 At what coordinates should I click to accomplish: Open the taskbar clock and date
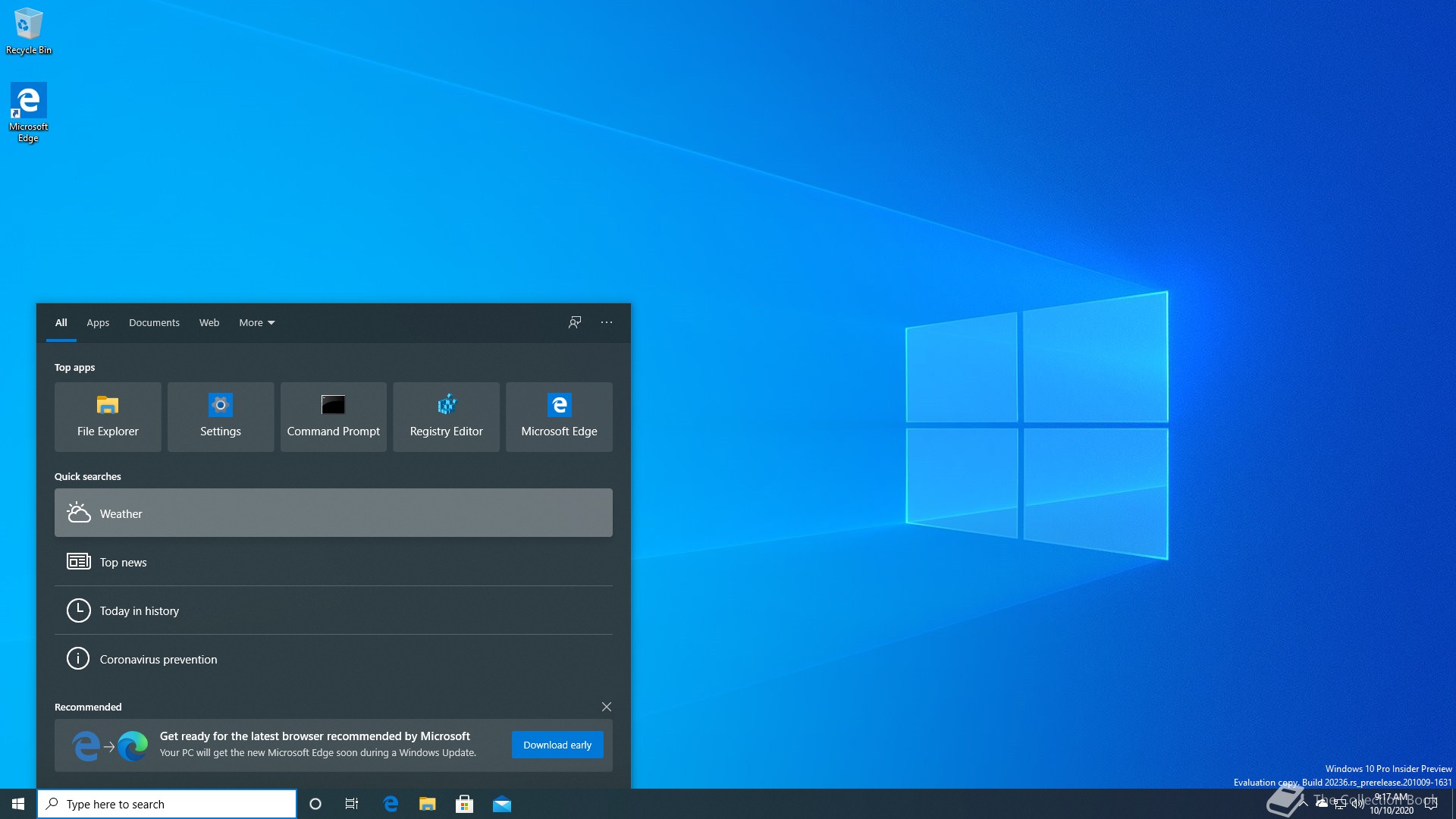(x=1392, y=804)
